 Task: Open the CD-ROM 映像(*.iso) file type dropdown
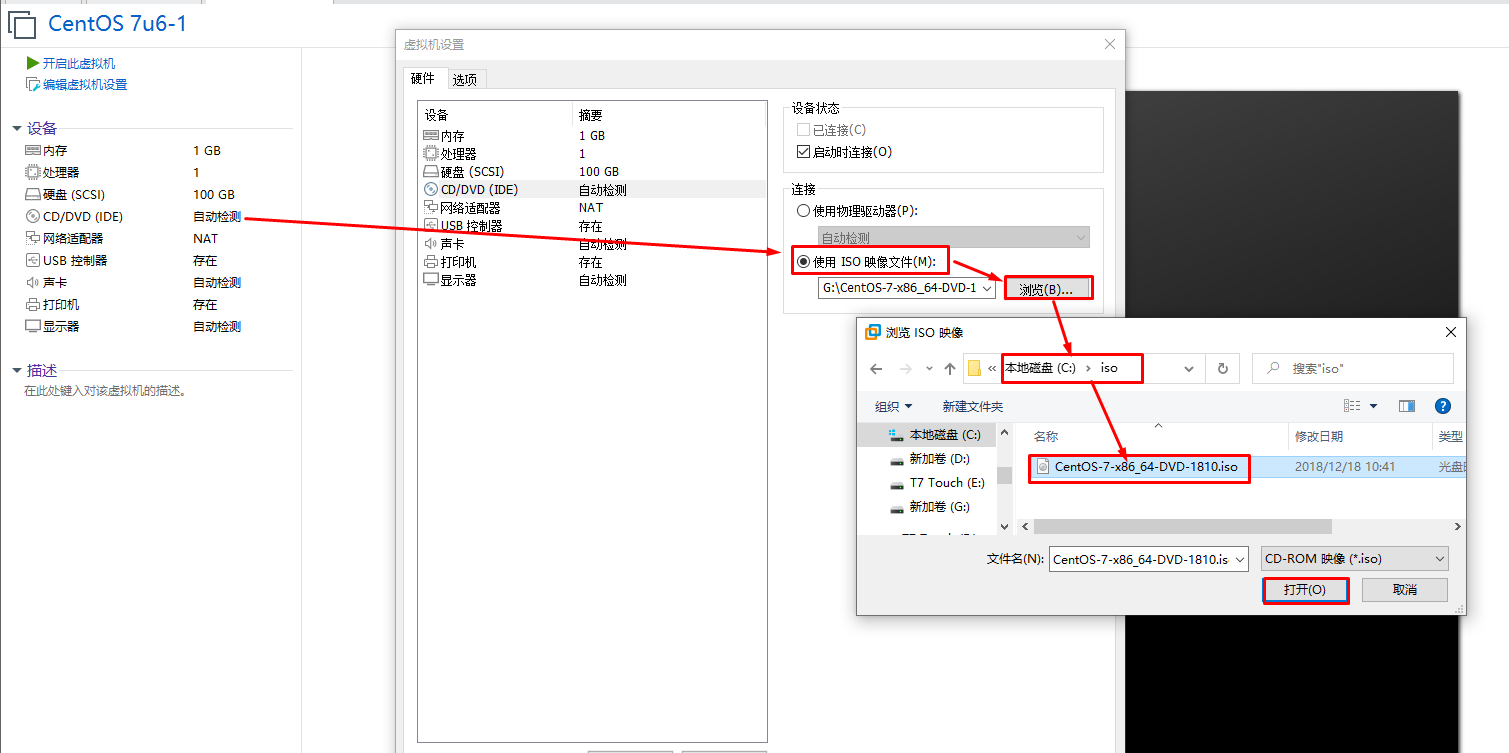1440,558
